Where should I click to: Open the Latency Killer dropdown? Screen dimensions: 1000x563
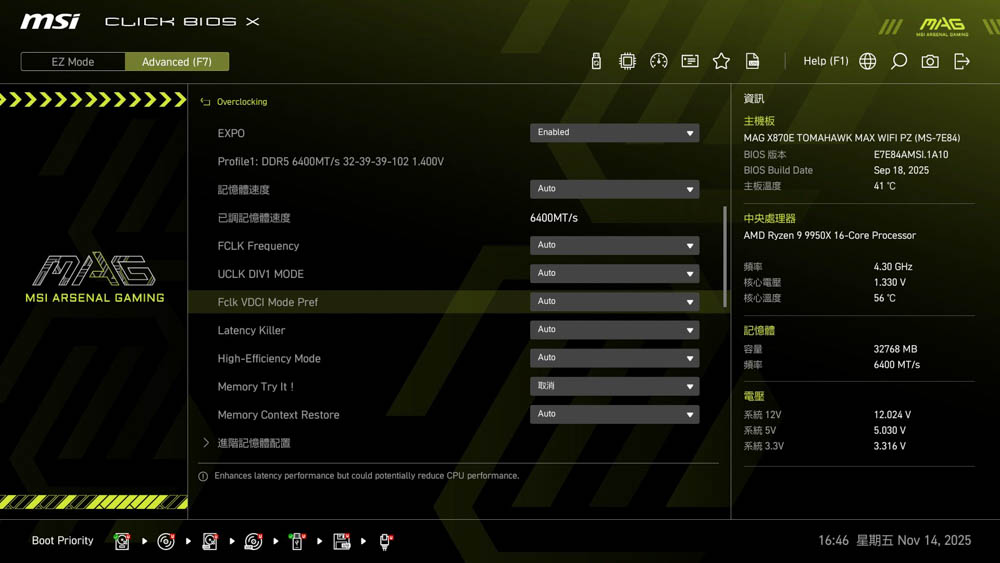coord(614,330)
